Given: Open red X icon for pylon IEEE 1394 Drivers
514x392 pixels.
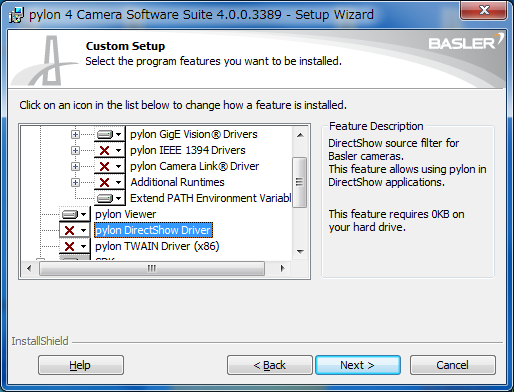Looking at the screenshot, I should (x=110, y=151).
